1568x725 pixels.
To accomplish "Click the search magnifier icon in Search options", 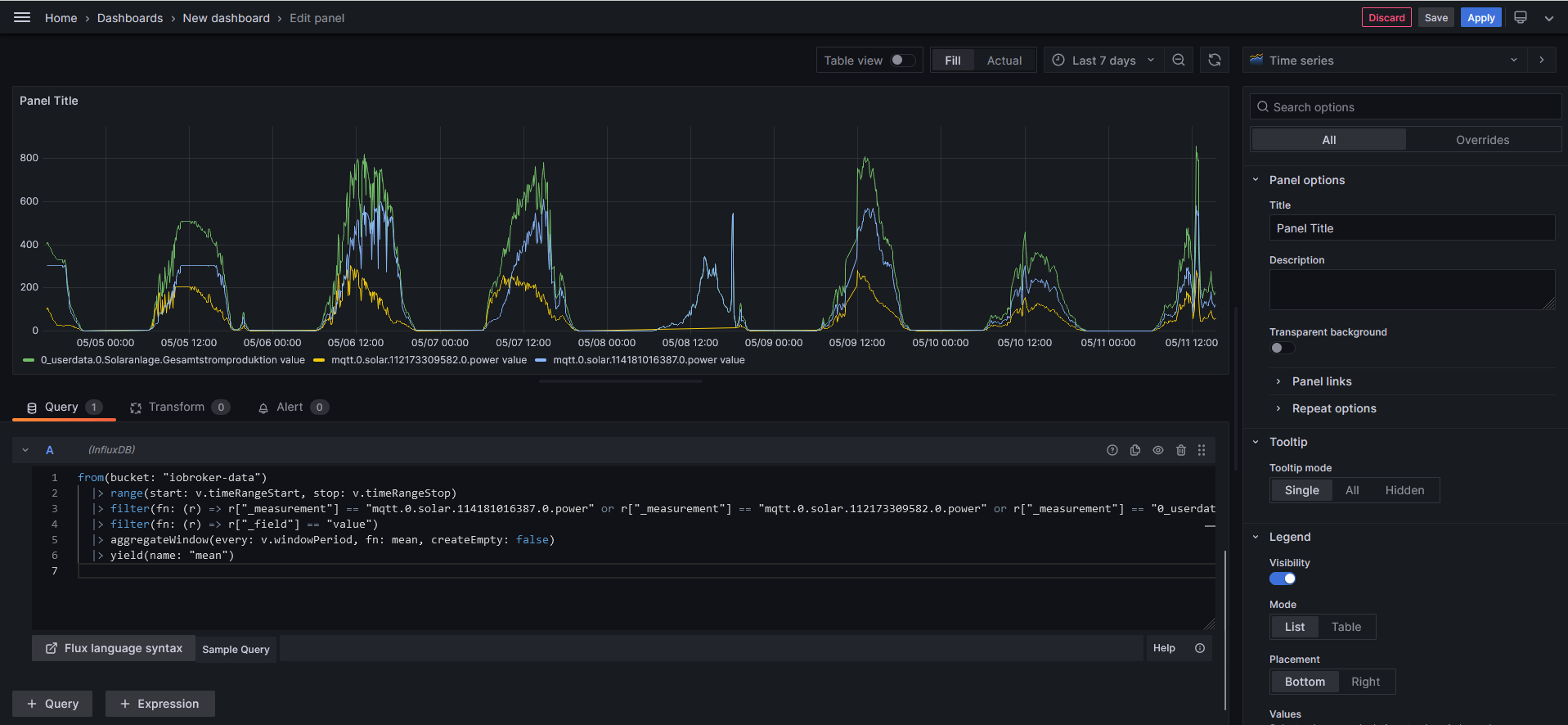I will [x=1263, y=107].
